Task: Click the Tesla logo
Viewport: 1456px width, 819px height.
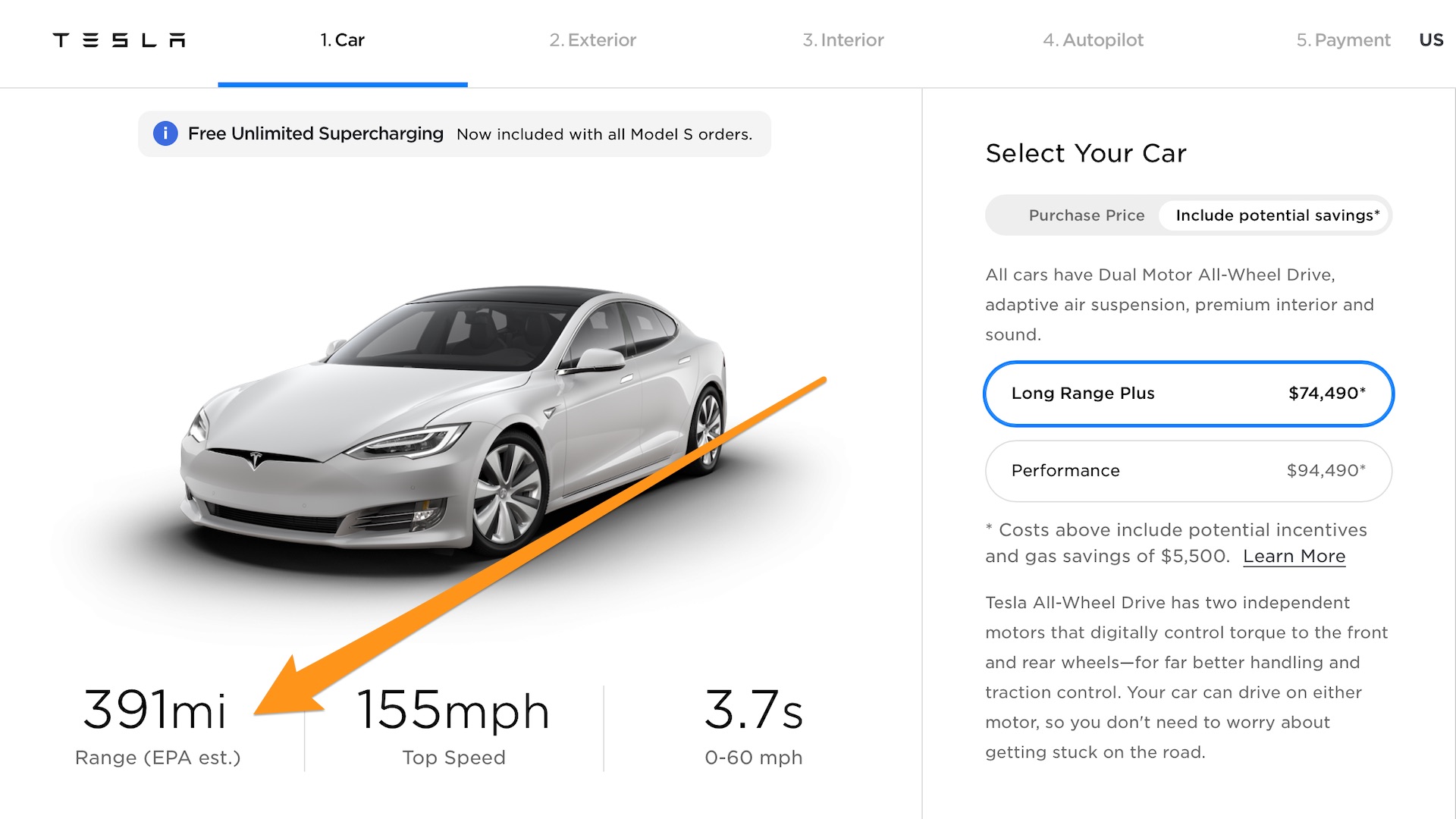Action: [x=119, y=40]
